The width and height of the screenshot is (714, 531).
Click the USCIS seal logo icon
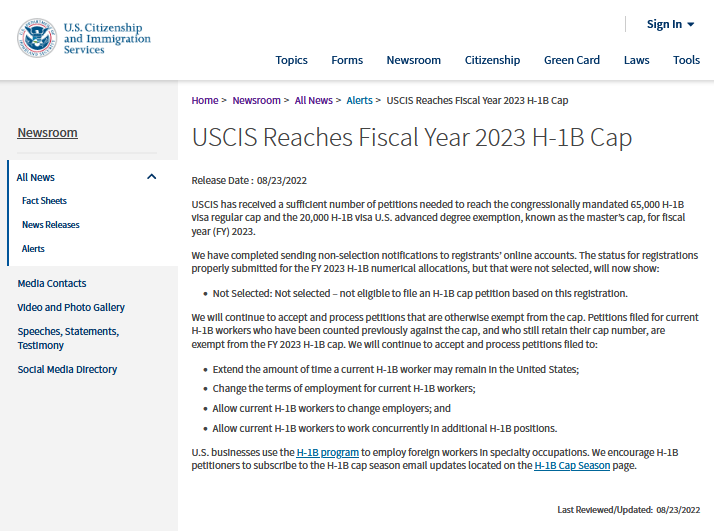point(37,38)
